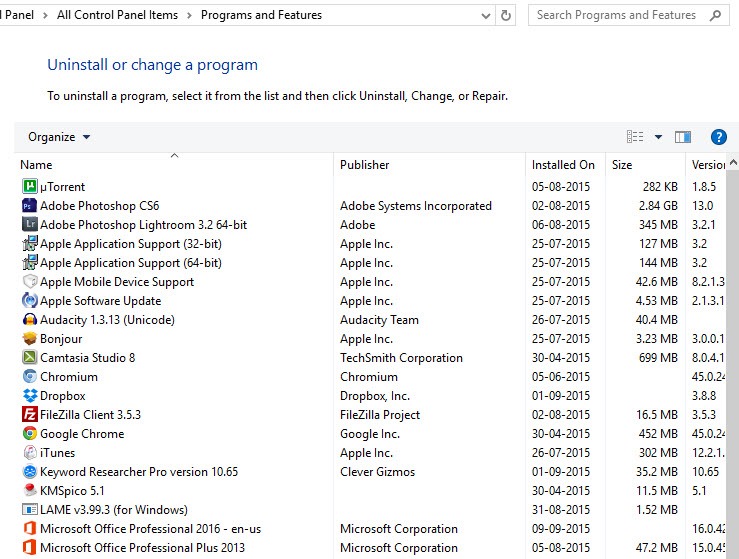
Task: Sort by the Publisher column header
Action: pyautogui.click(x=429, y=164)
